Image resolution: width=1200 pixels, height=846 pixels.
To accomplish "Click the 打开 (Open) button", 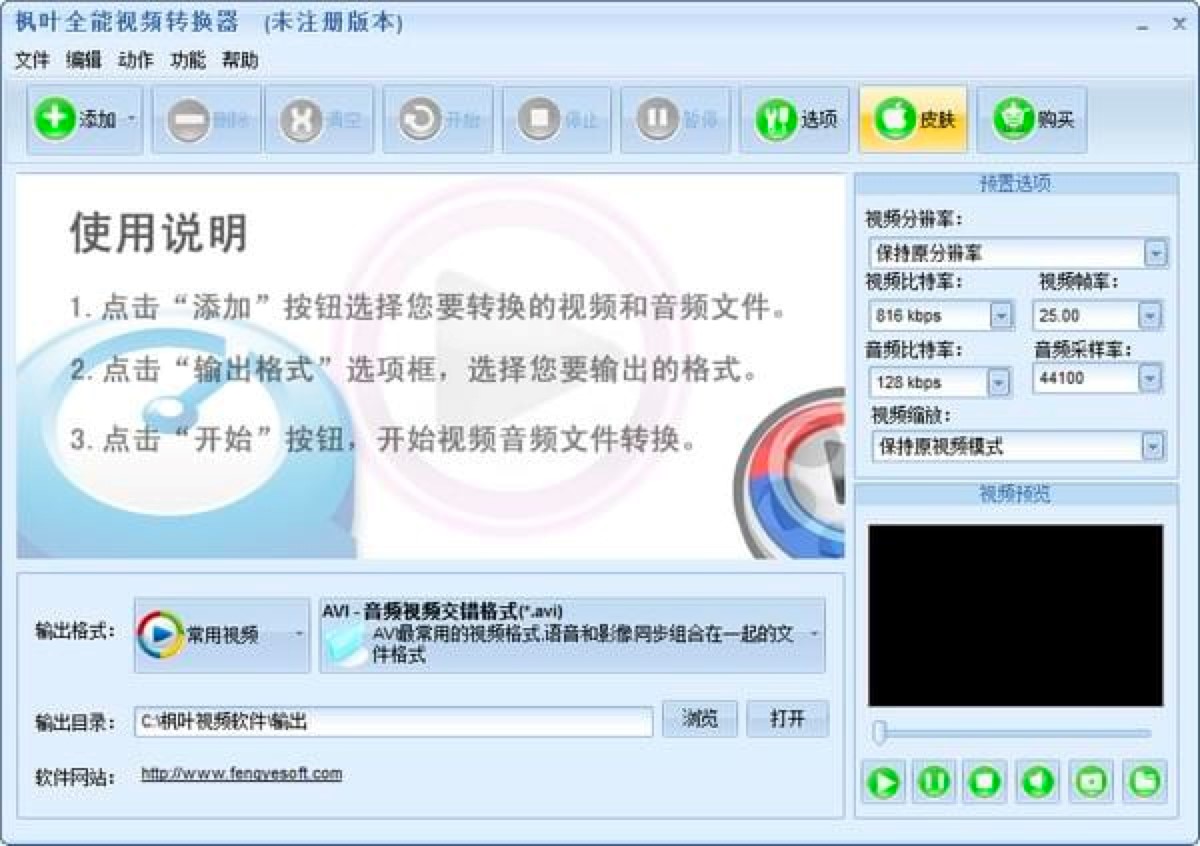I will click(788, 720).
